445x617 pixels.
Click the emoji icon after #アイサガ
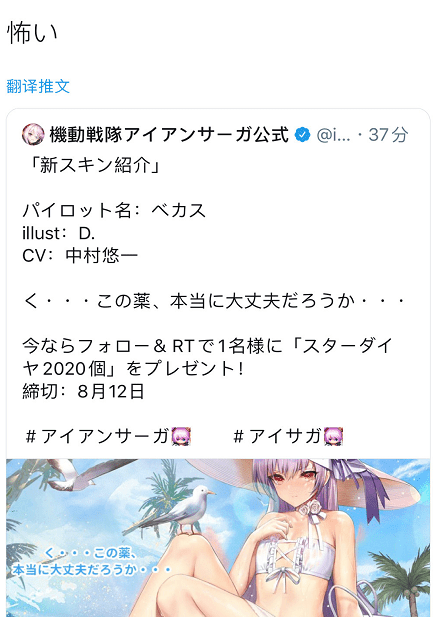point(334,436)
